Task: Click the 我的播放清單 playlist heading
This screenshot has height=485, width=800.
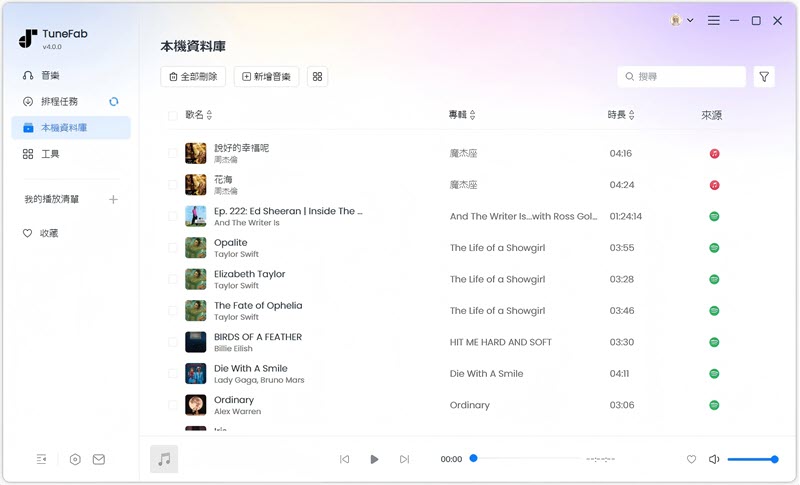Action: tap(52, 199)
